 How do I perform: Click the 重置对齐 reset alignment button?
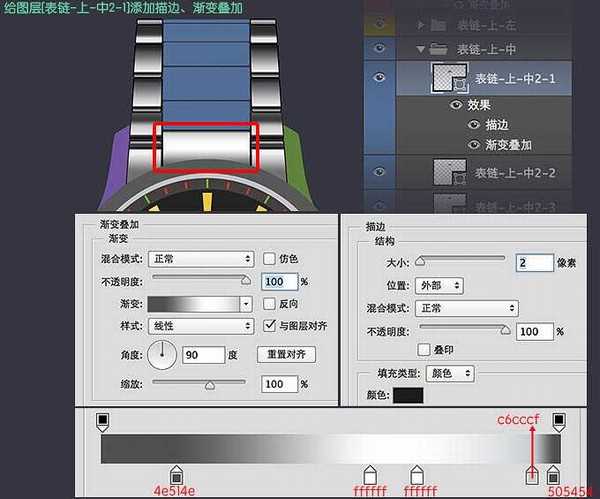tap(286, 354)
